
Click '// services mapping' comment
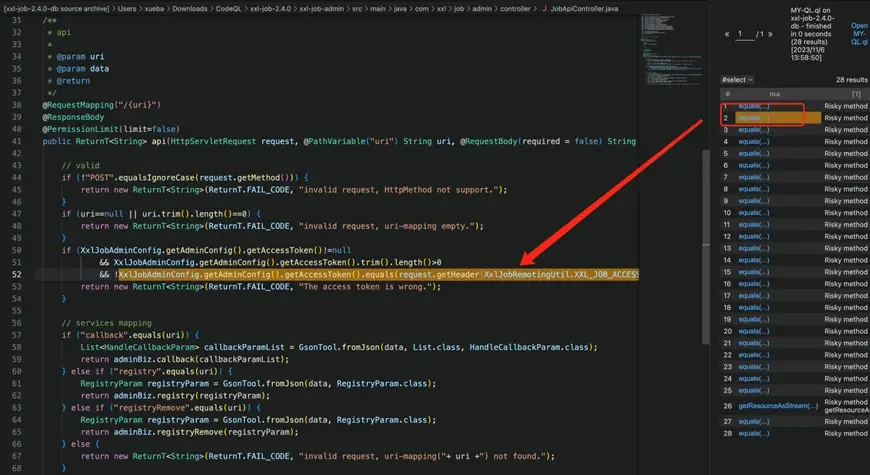tap(107, 323)
